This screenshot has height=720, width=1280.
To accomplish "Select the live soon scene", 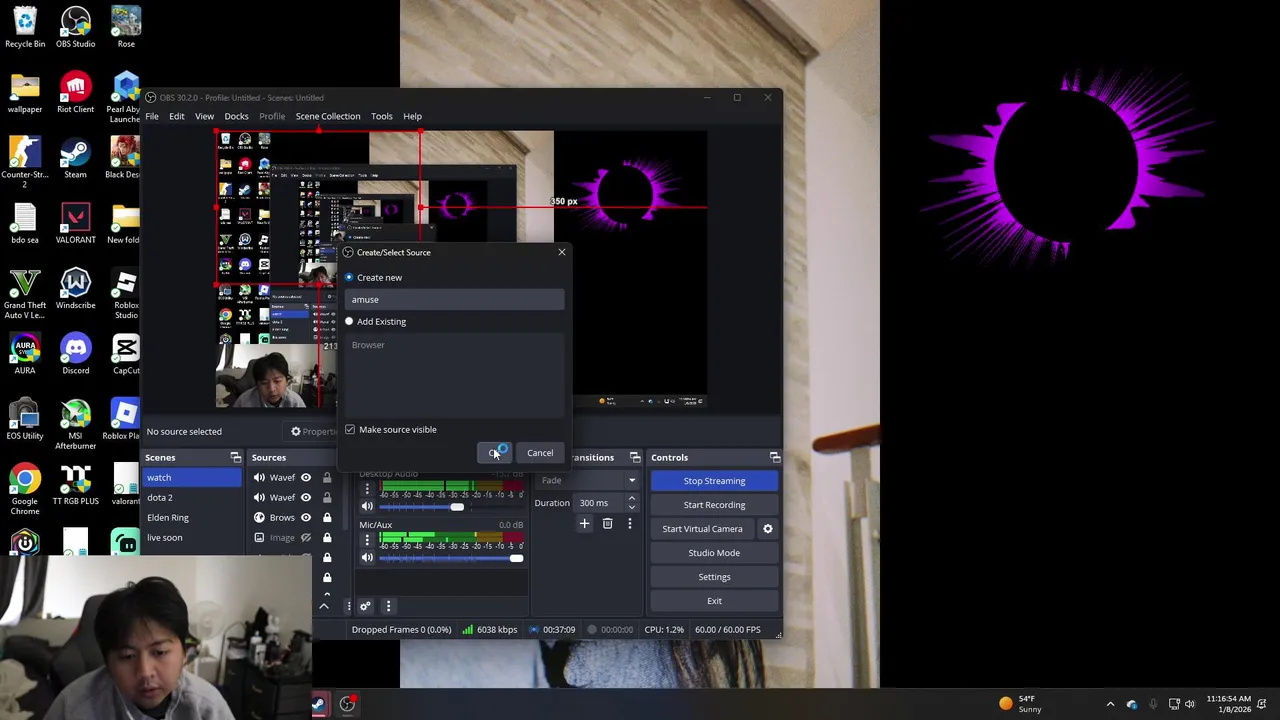I will pyautogui.click(x=192, y=537).
